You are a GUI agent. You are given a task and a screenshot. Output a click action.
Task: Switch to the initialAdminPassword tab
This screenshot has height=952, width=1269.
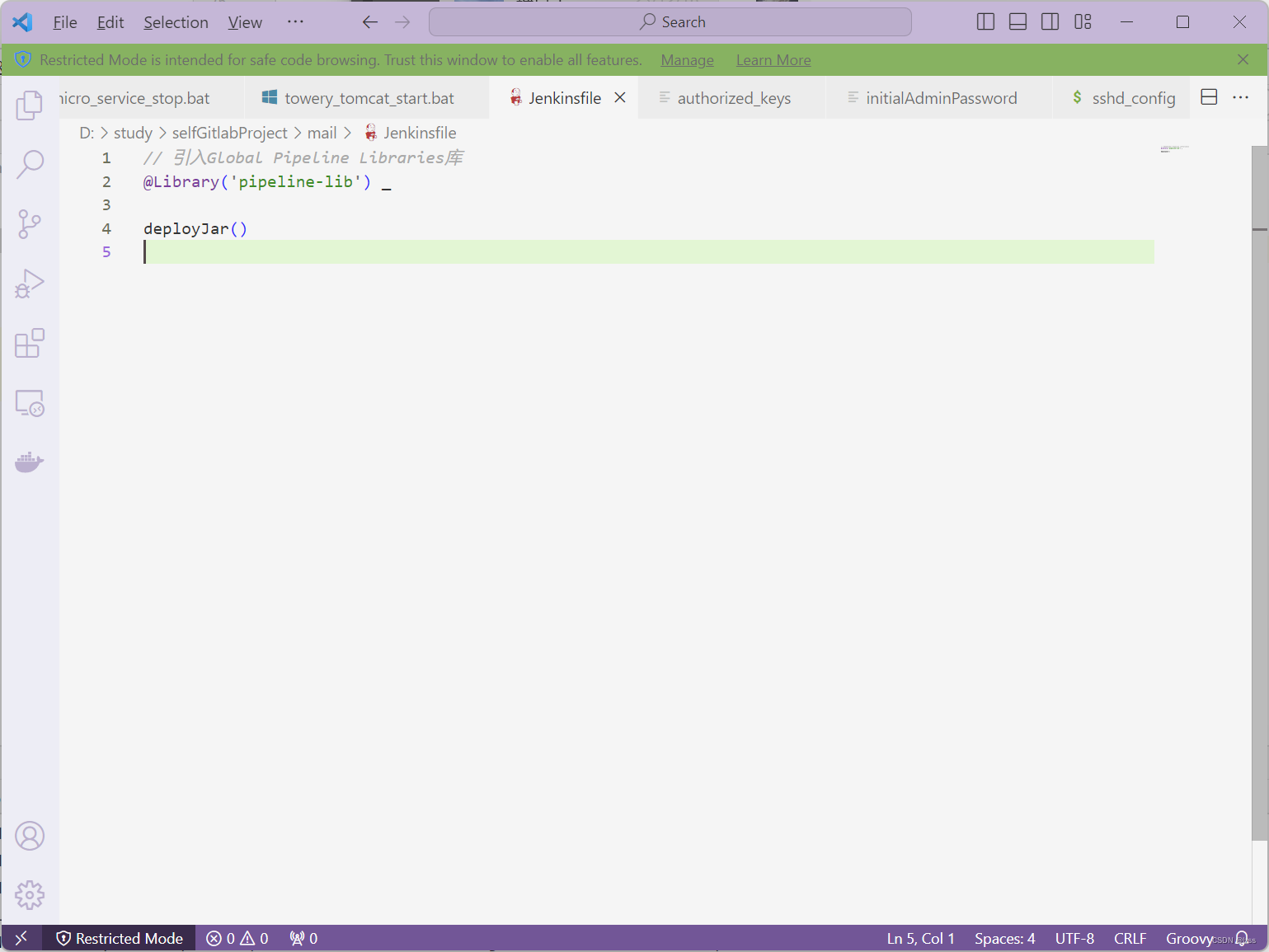[939, 98]
